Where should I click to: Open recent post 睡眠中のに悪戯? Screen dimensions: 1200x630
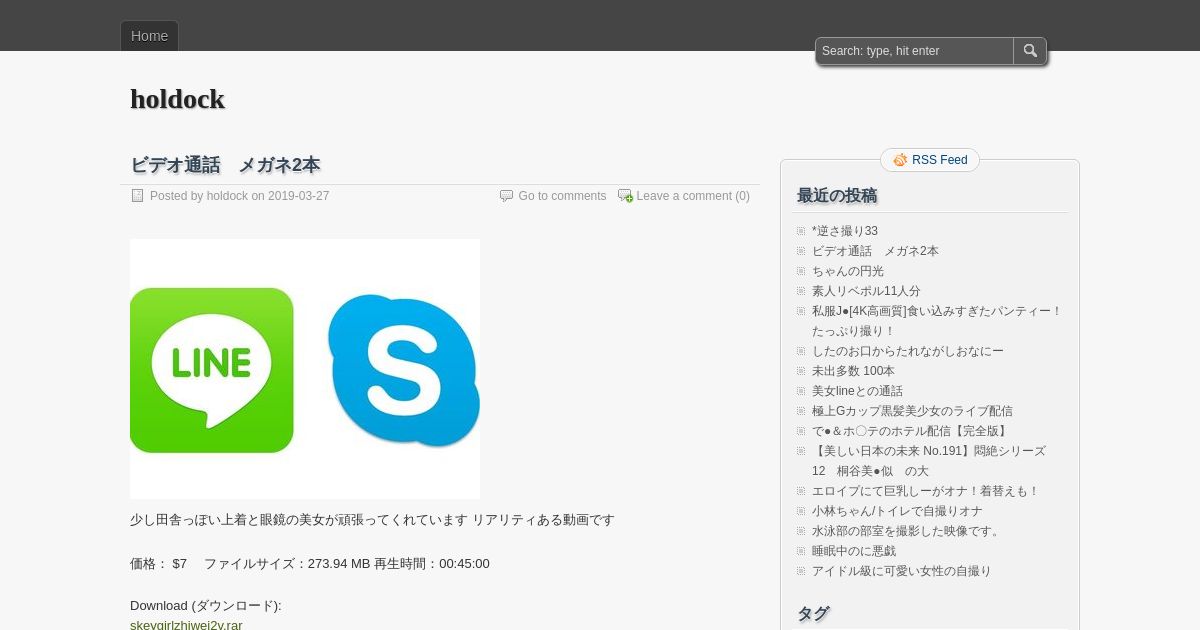click(x=854, y=551)
